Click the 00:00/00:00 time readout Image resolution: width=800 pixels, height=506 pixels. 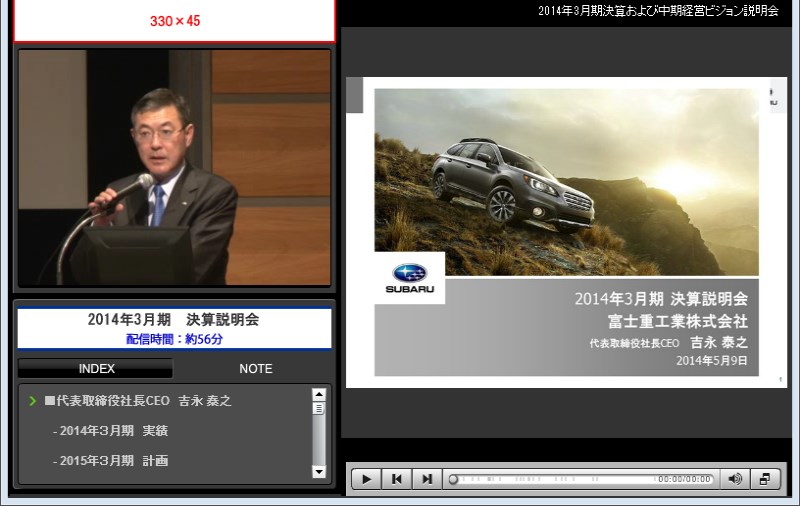coord(684,479)
